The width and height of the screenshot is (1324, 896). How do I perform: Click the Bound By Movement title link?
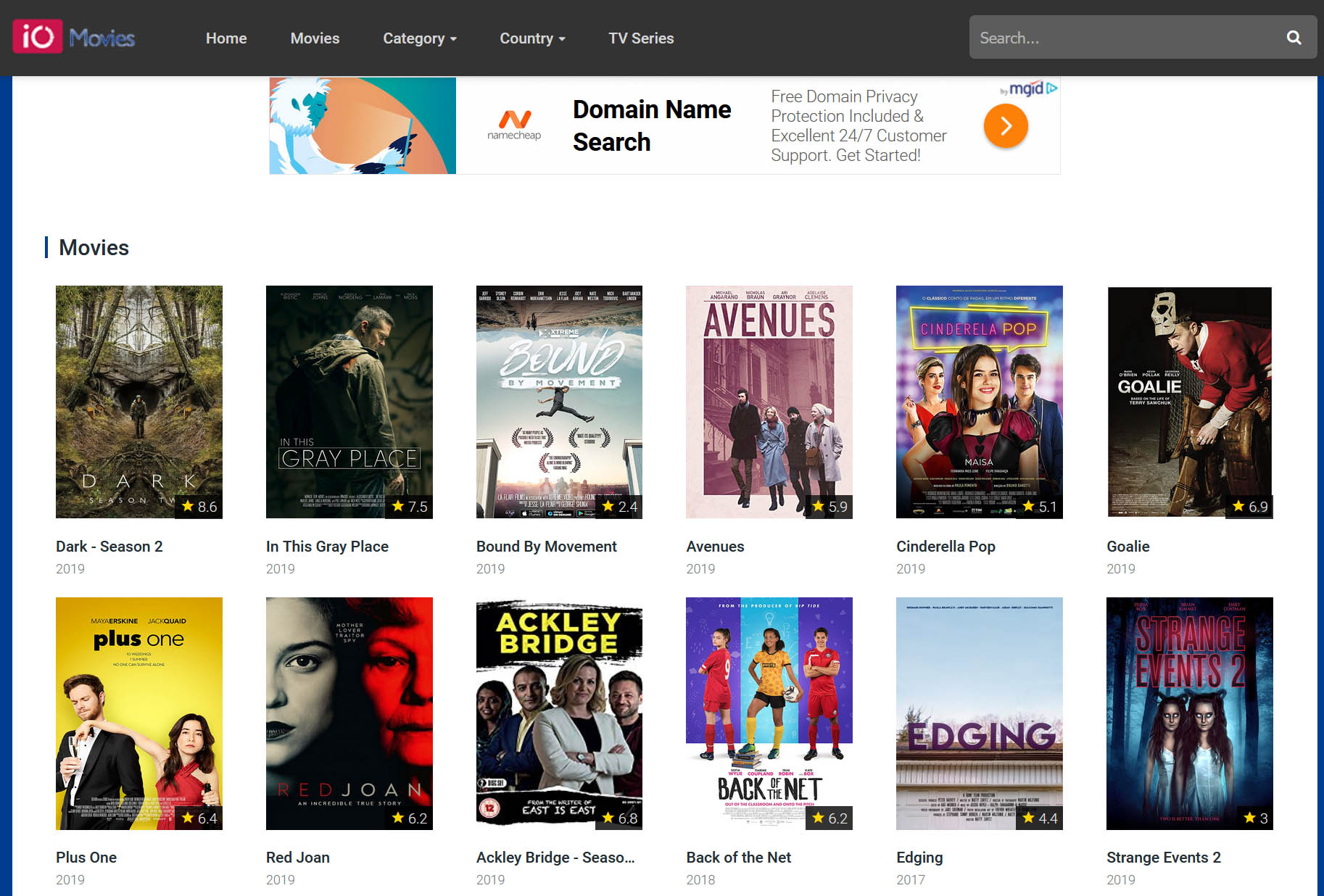547,547
